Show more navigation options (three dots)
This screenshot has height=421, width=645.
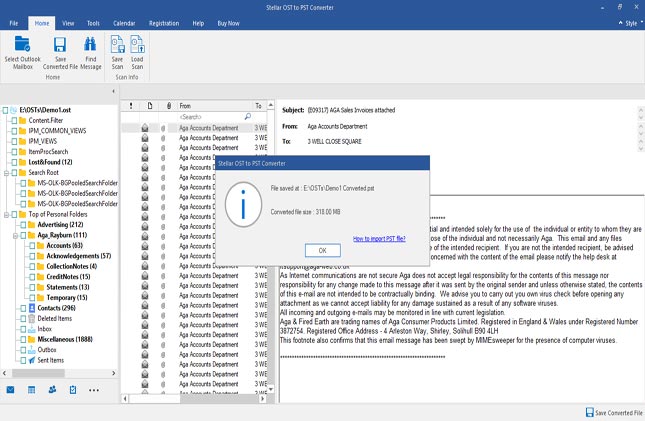click(x=94, y=390)
